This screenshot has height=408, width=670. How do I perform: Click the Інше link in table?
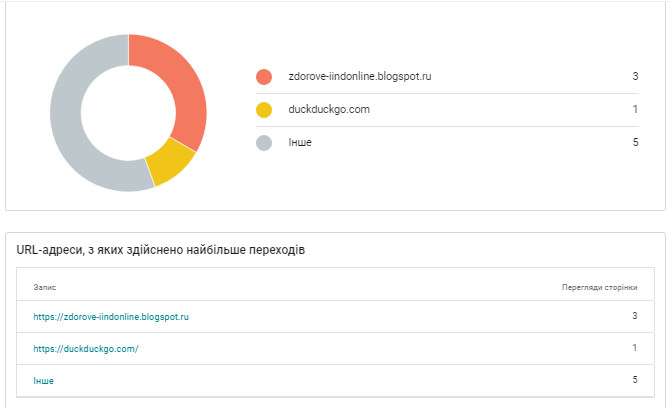pyautogui.click(x=44, y=381)
